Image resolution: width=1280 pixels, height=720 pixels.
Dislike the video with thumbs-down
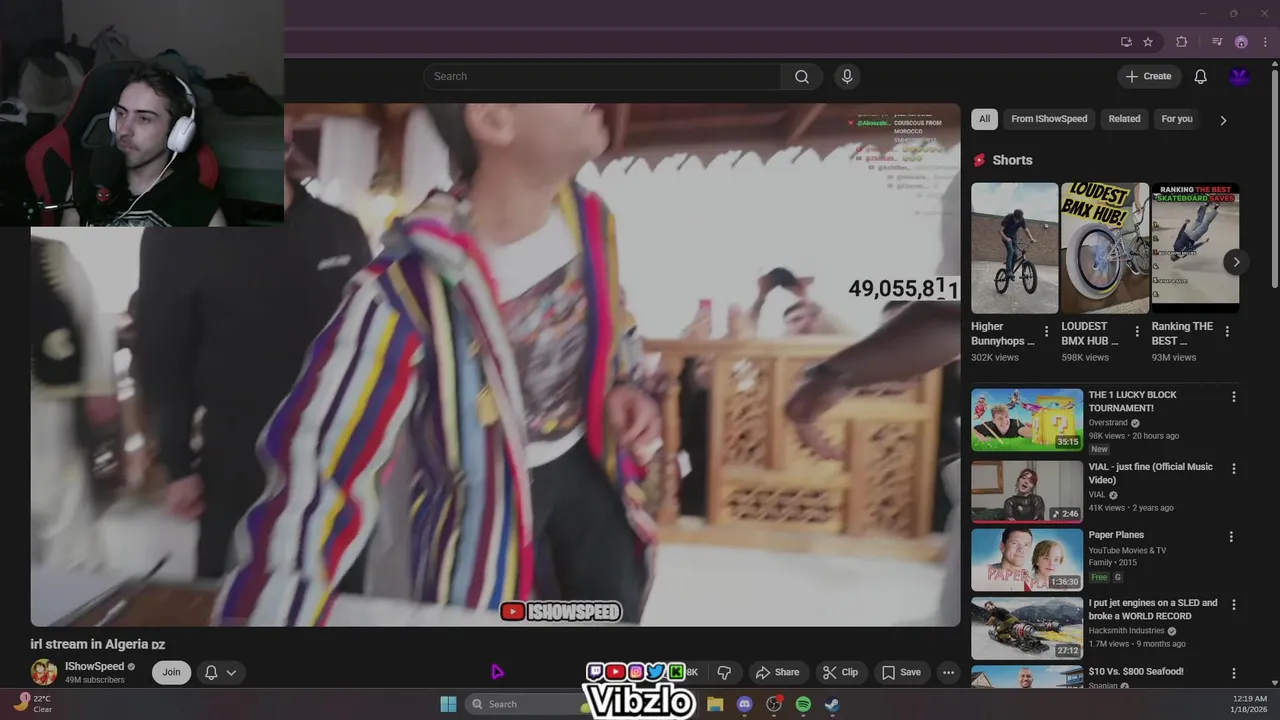point(724,672)
